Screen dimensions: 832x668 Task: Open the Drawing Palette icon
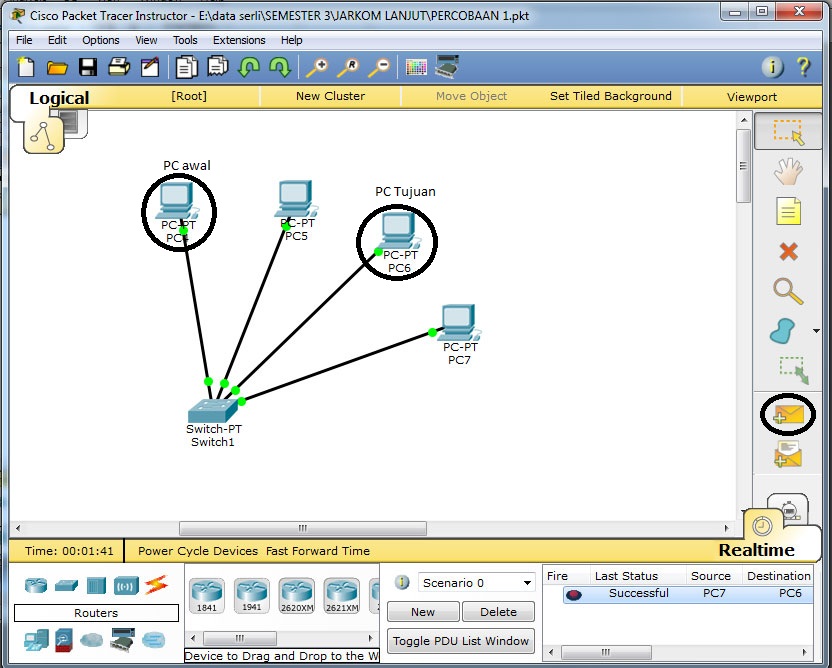(x=416, y=67)
